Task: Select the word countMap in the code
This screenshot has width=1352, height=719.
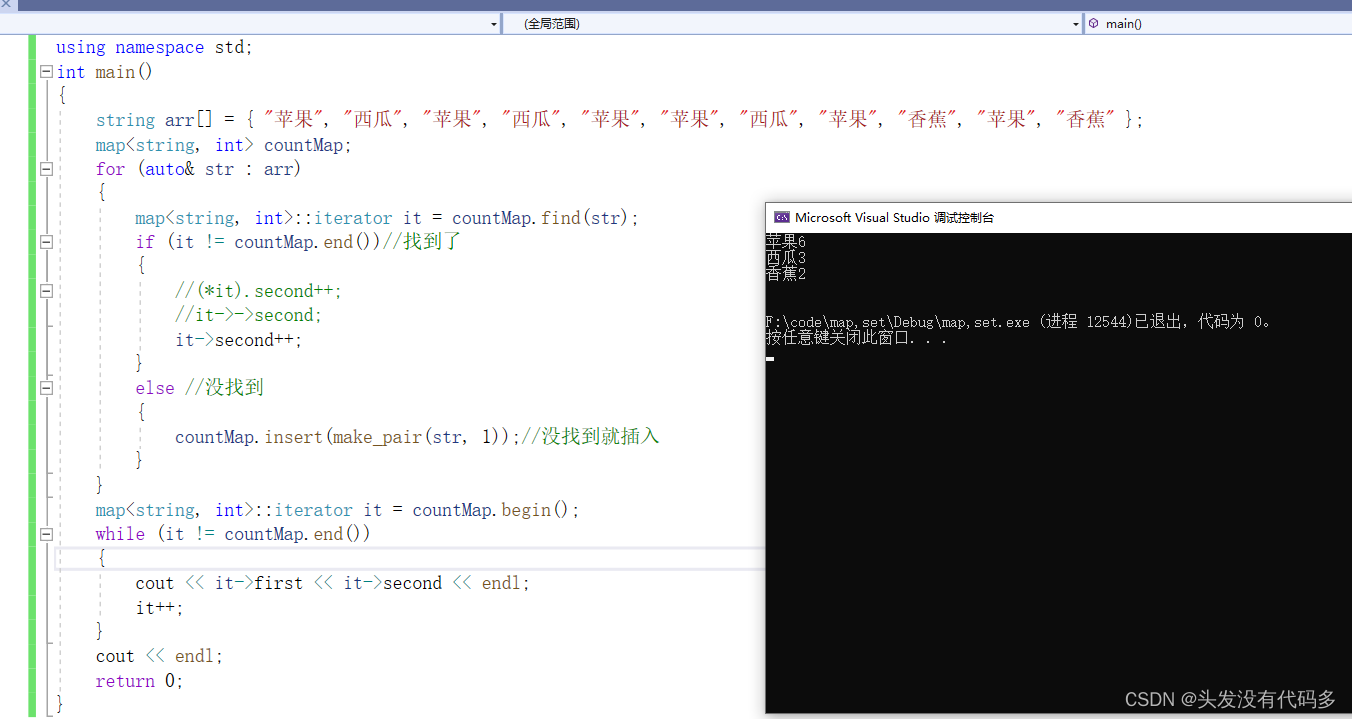Action: [x=305, y=145]
